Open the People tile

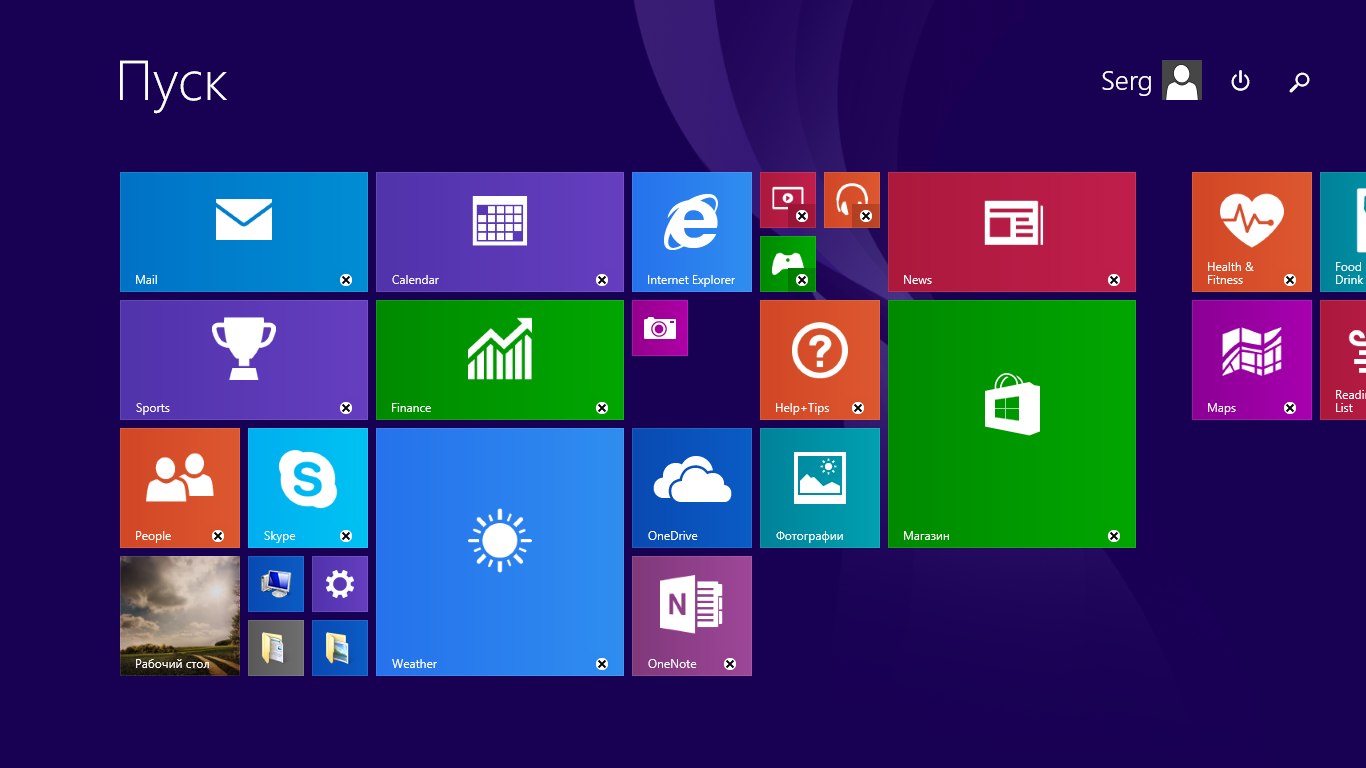[x=180, y=488]
